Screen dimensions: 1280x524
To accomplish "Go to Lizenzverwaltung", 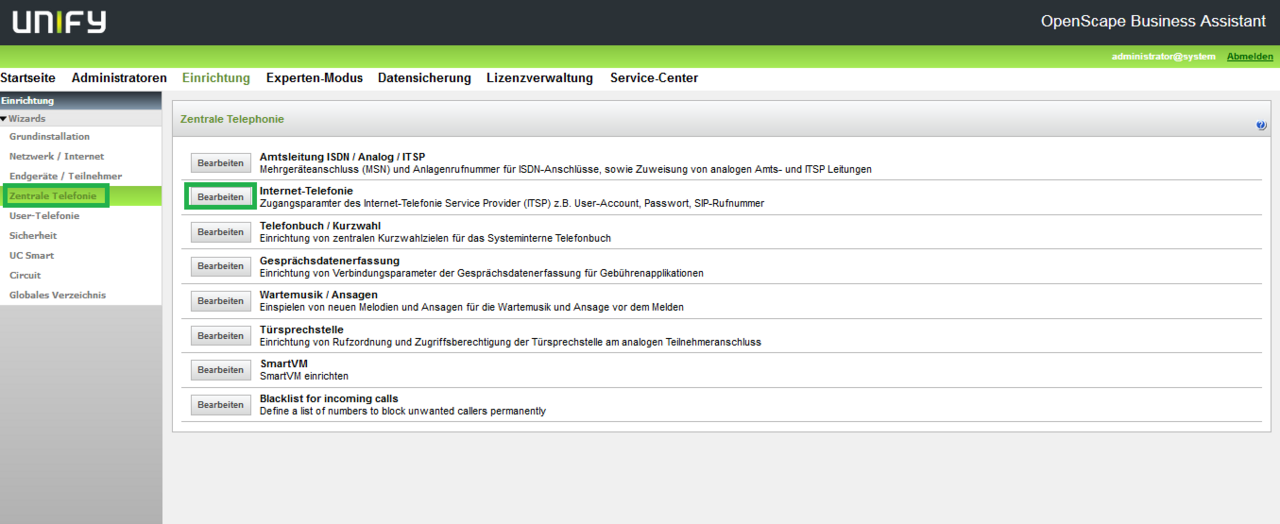I will (x=539, y=78).
